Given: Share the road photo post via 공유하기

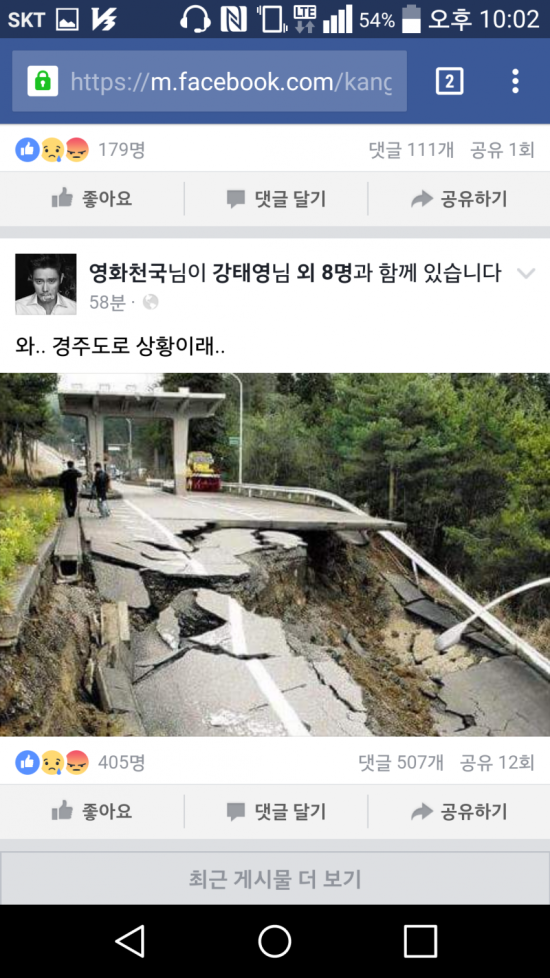Looking at the screenshot, I should point(459,811).
